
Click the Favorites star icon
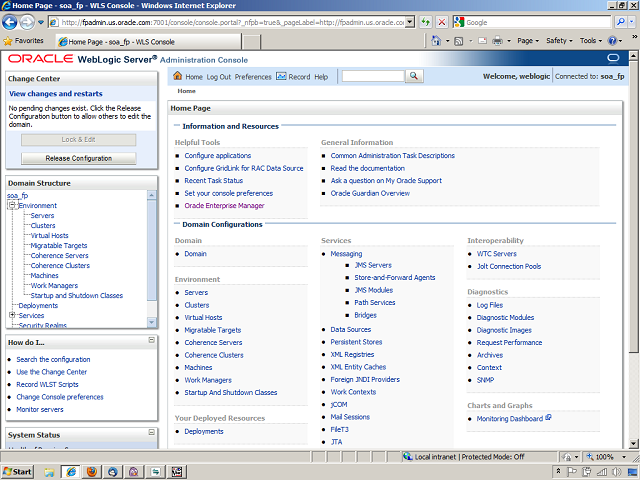(9, 41)
